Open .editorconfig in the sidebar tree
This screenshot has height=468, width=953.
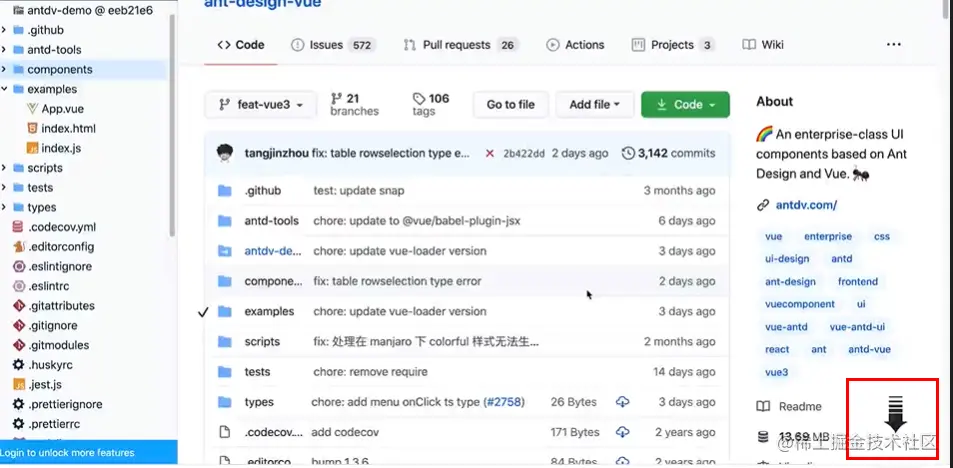click(61, 247)
